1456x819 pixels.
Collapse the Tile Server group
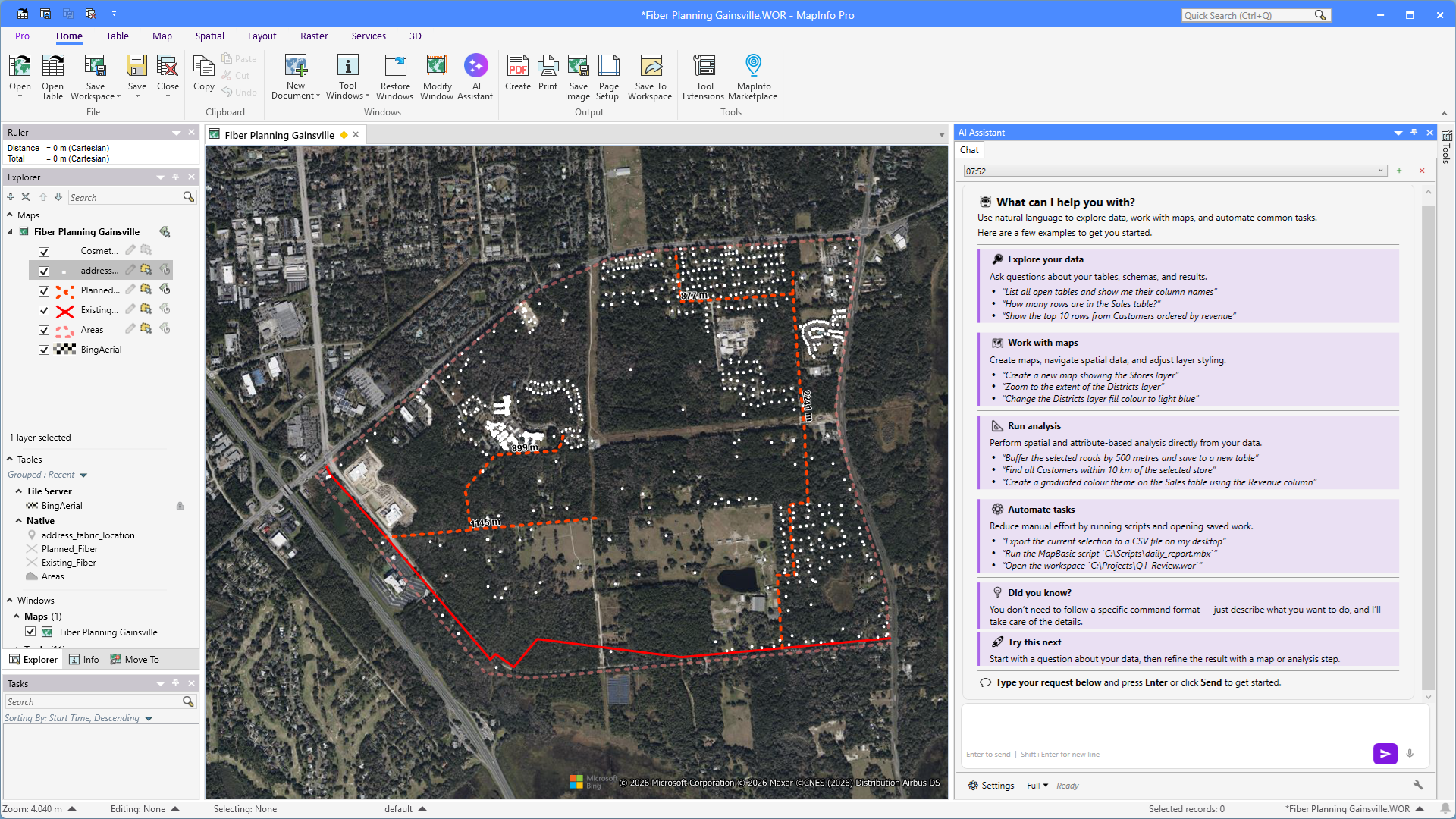(19, 491)
